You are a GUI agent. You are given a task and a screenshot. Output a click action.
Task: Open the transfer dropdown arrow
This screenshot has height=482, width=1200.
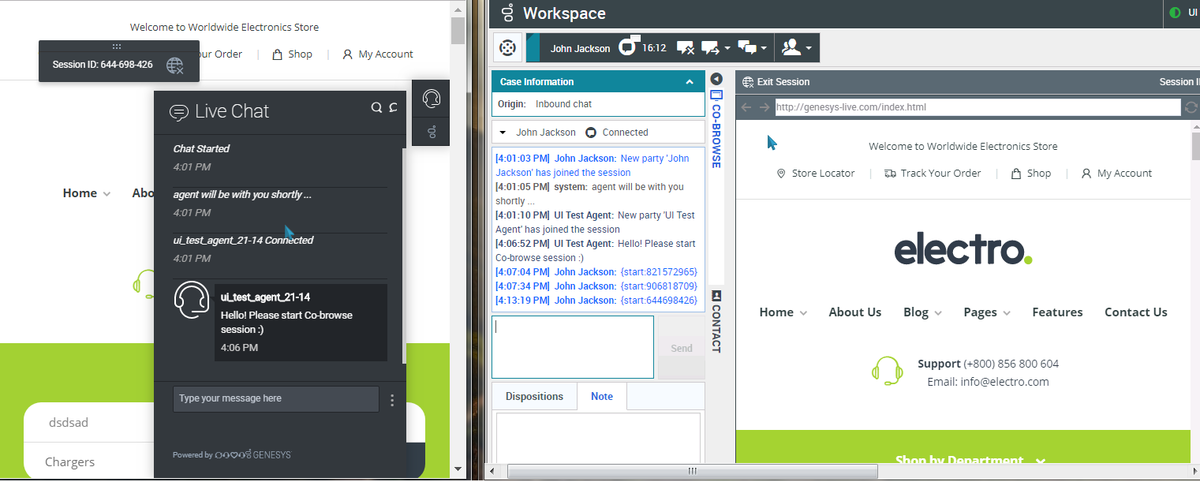(x=728, y=48)
